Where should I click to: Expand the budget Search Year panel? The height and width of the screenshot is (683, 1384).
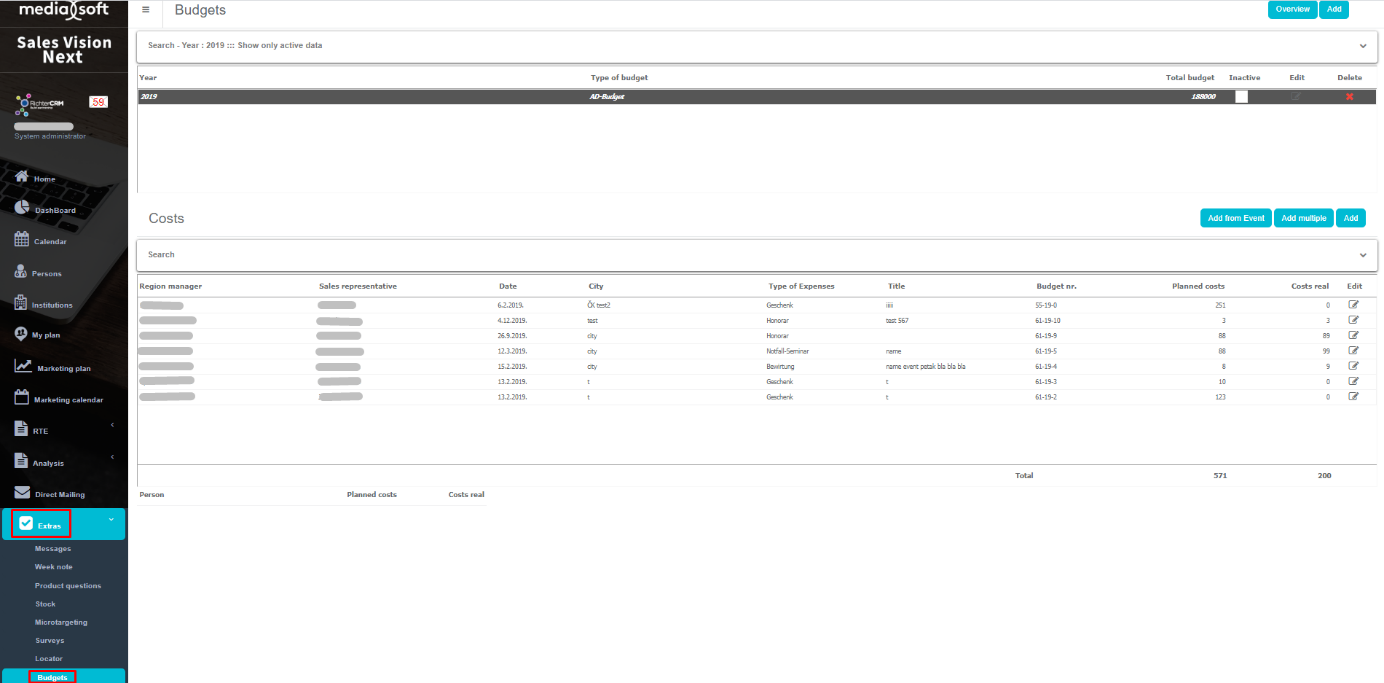click(x=1362, y=46)
